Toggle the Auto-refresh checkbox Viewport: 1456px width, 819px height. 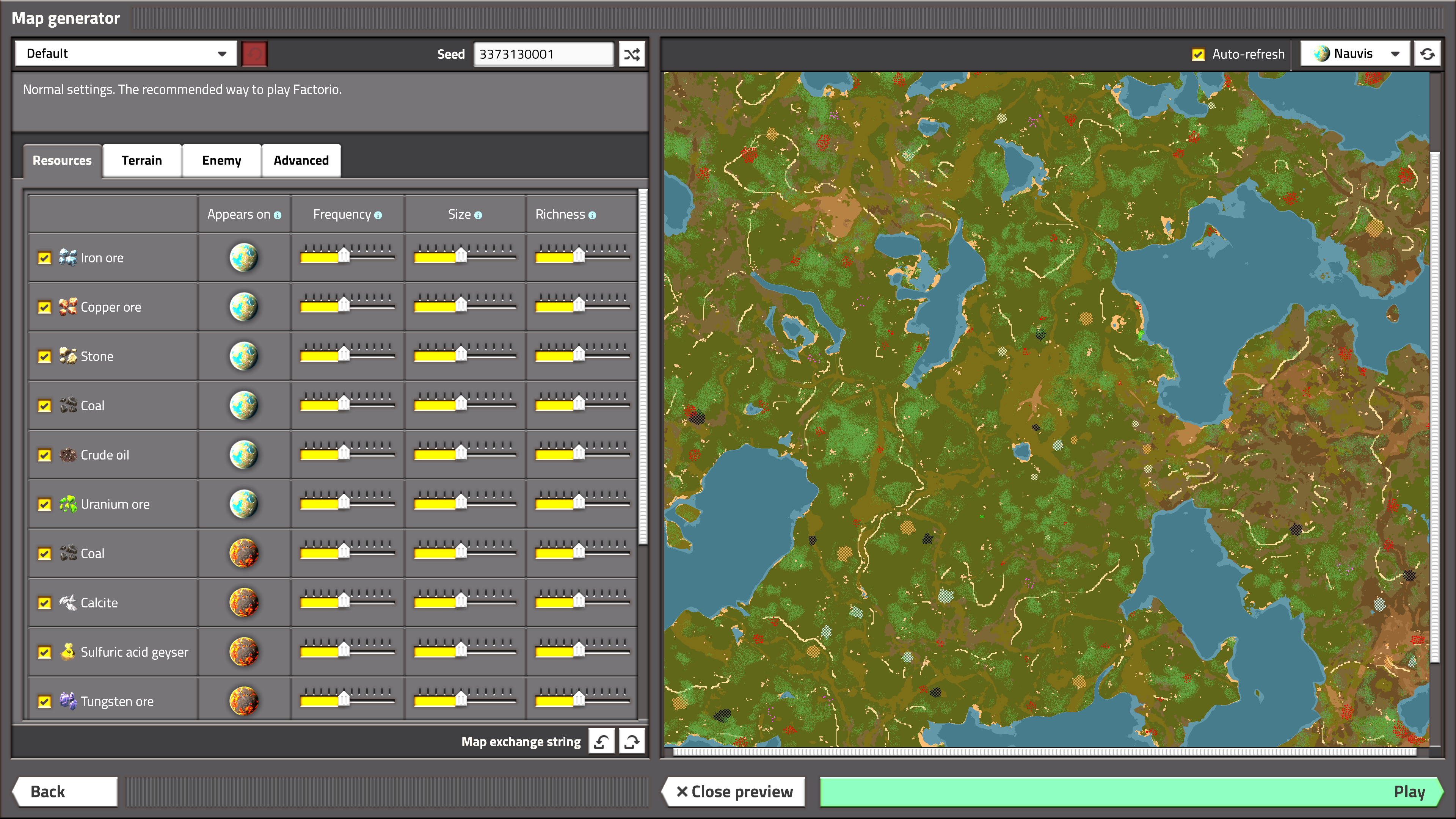(x=1198, y=54)
